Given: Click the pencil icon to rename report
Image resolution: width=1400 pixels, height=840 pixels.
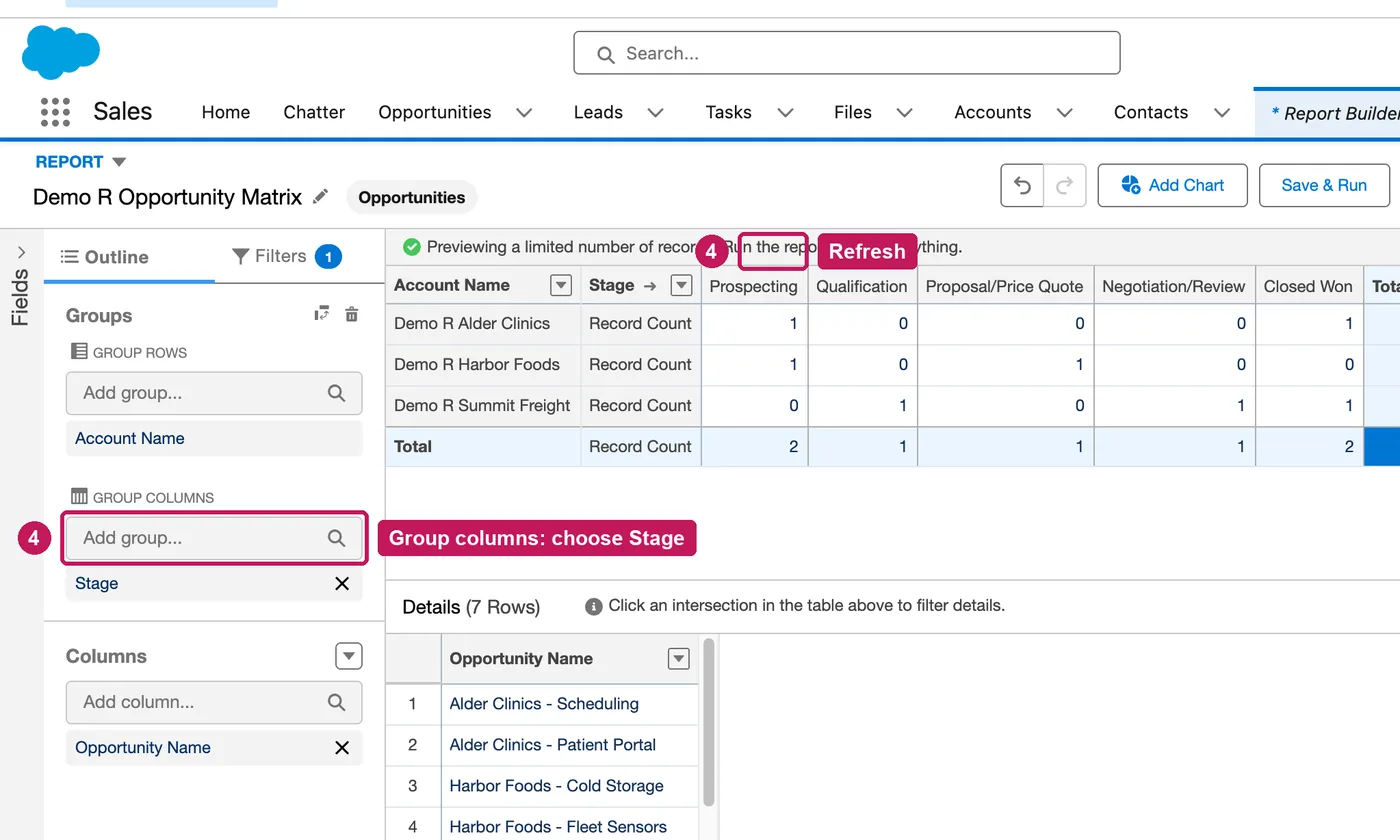Looking at the screenshot, I should coord(320,196).
